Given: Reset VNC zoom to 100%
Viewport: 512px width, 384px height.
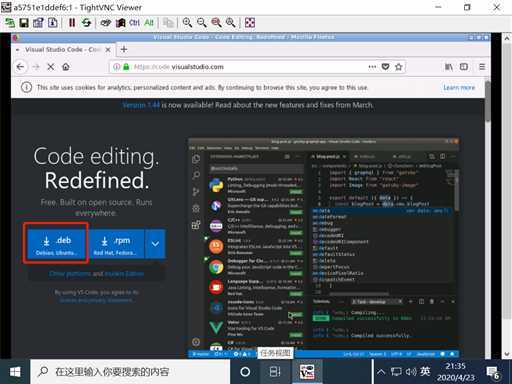Looking at the screenshot, I should click(216, 23).
